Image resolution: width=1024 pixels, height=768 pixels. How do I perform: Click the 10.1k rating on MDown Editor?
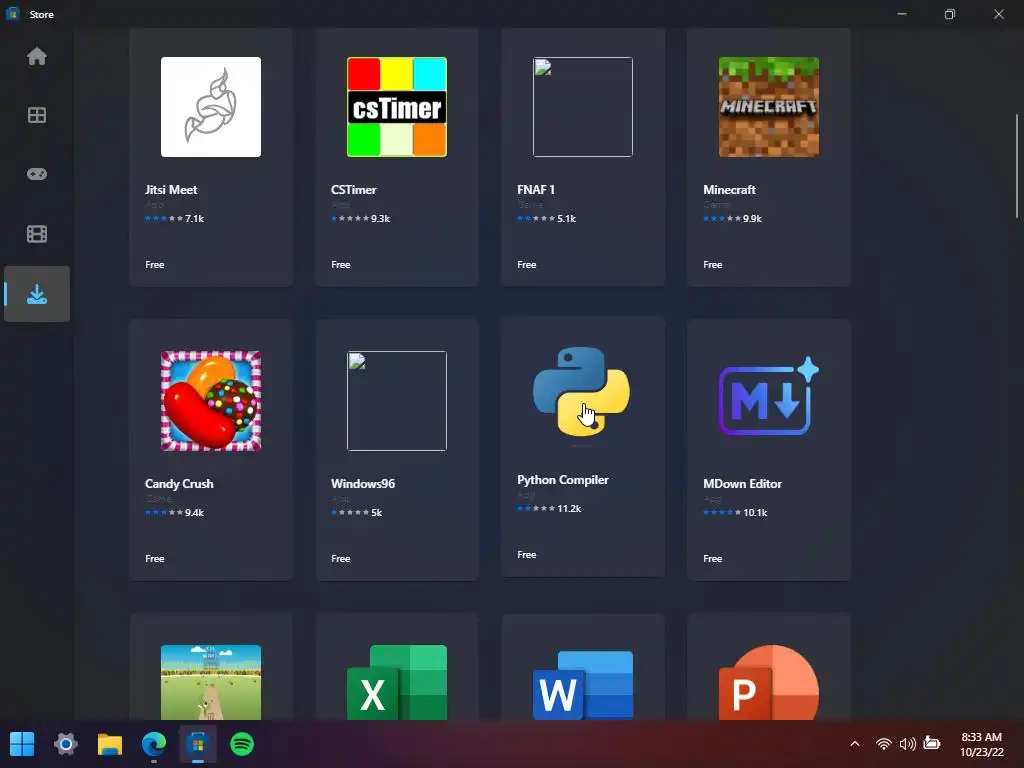(755, 513)
